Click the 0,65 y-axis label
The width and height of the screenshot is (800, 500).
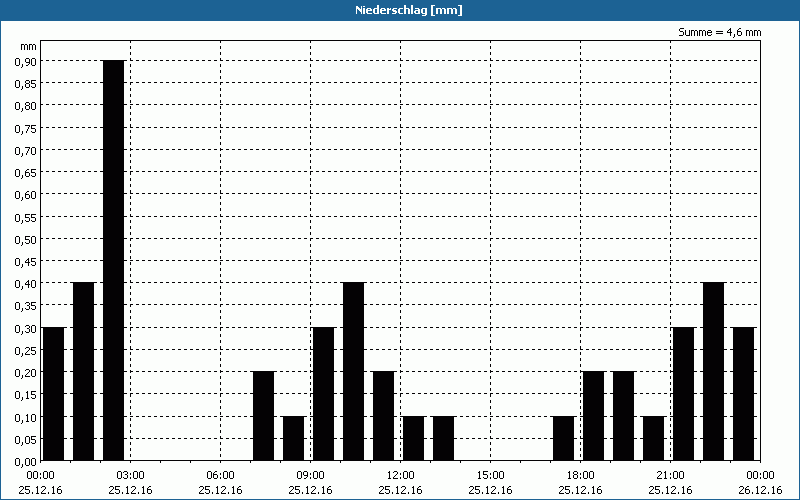click(26, 173)
